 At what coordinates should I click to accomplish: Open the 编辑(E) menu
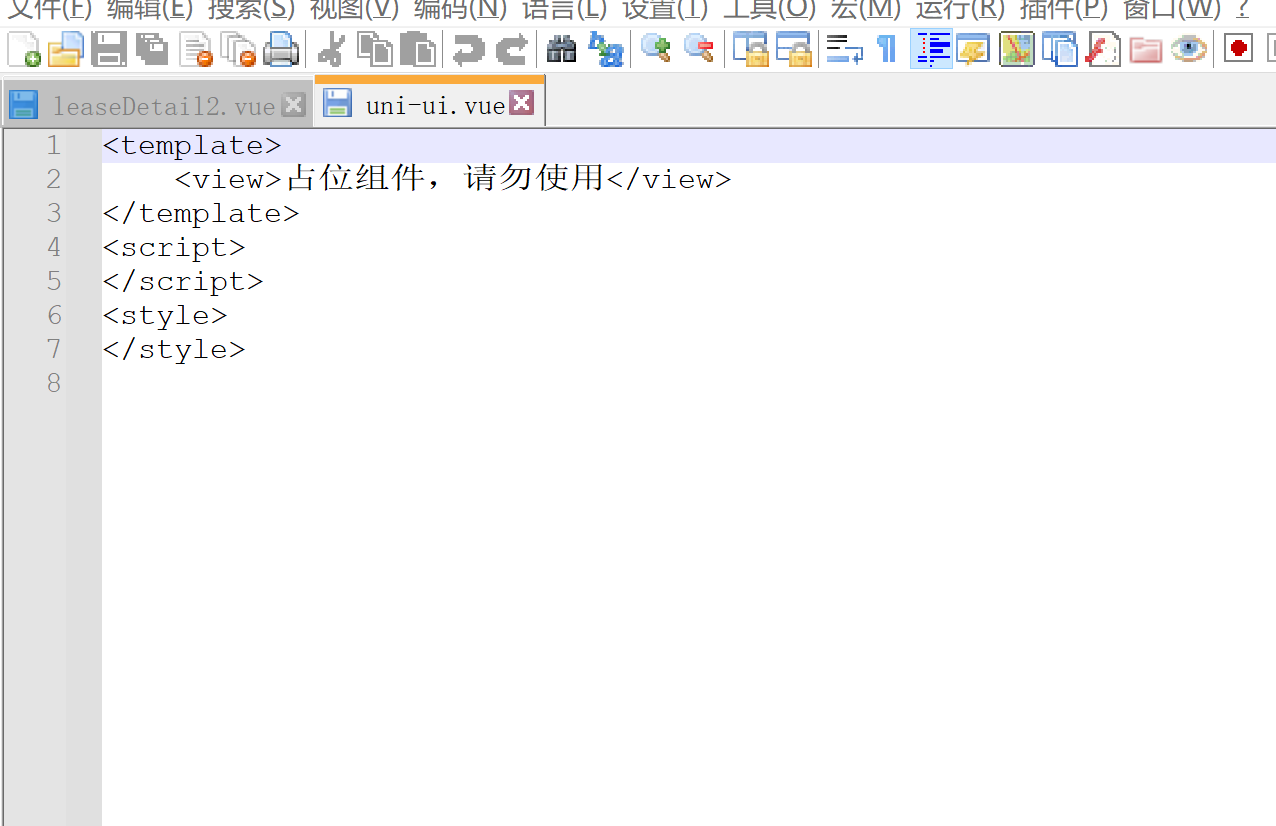pyautogui.click(x=150, y=9)
